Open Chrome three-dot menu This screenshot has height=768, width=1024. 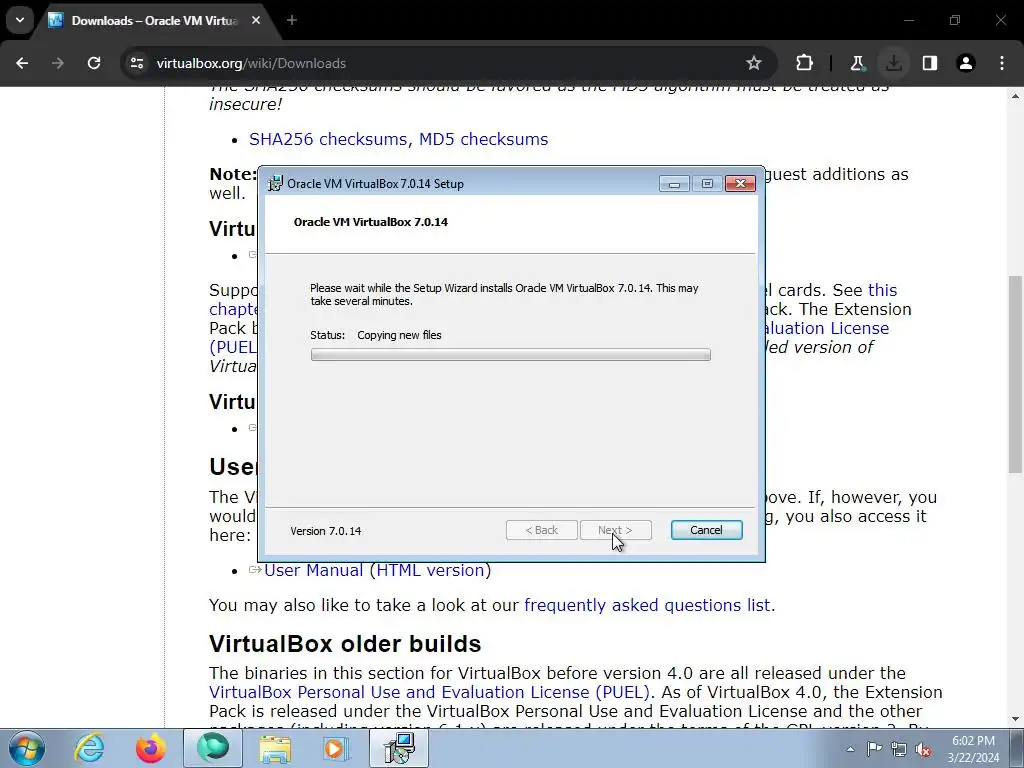(1002, 63)
